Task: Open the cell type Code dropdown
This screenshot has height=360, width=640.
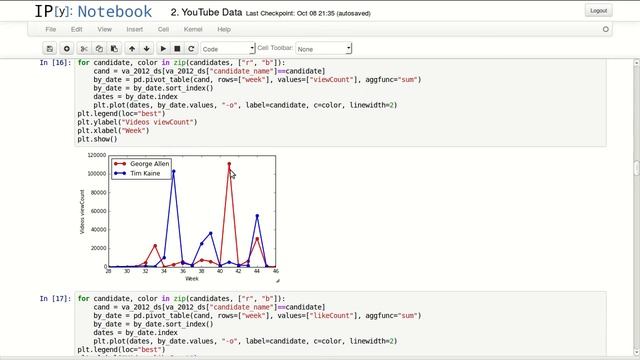Action: click(x=228, y=49)
